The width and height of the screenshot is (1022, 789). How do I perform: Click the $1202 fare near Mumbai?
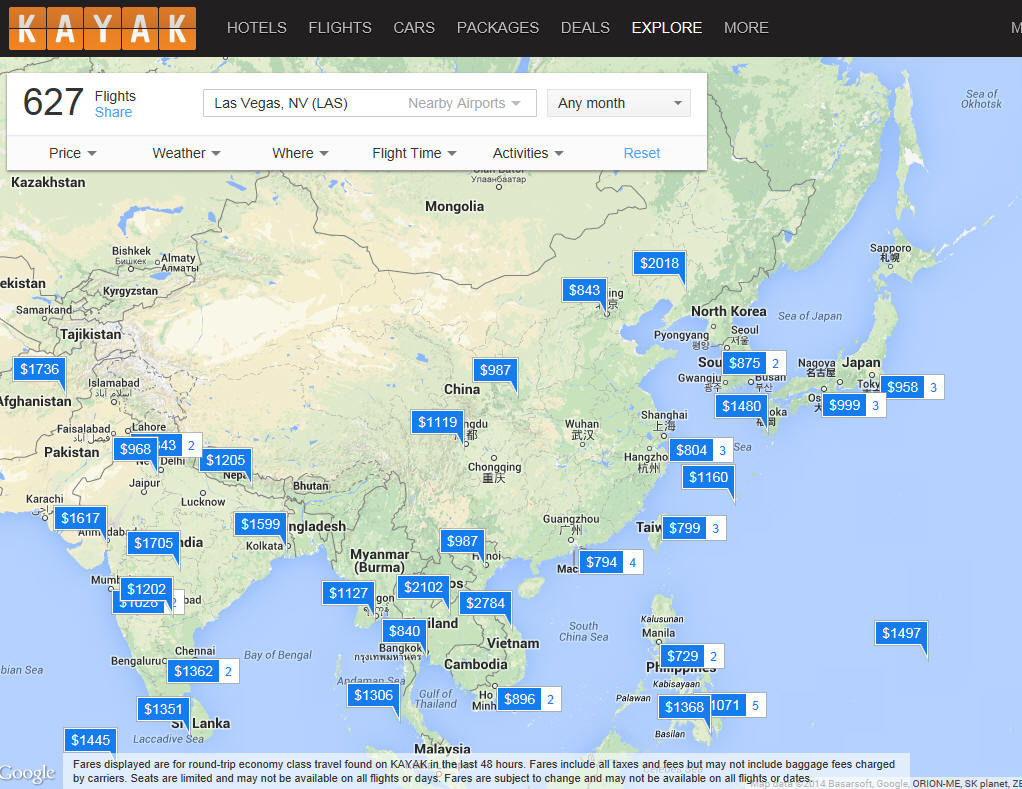point(146,590)
